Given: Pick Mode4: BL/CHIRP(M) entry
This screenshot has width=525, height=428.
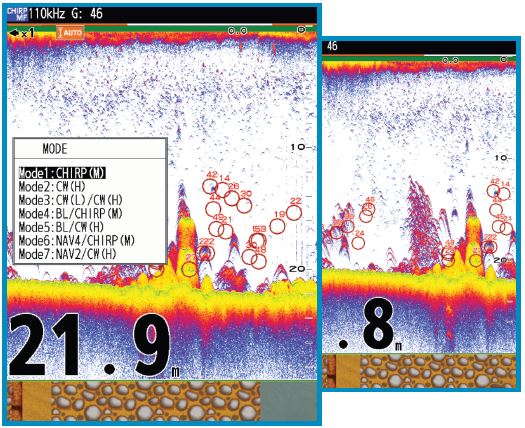Looking at the screenshot, I should coord(71,213).
